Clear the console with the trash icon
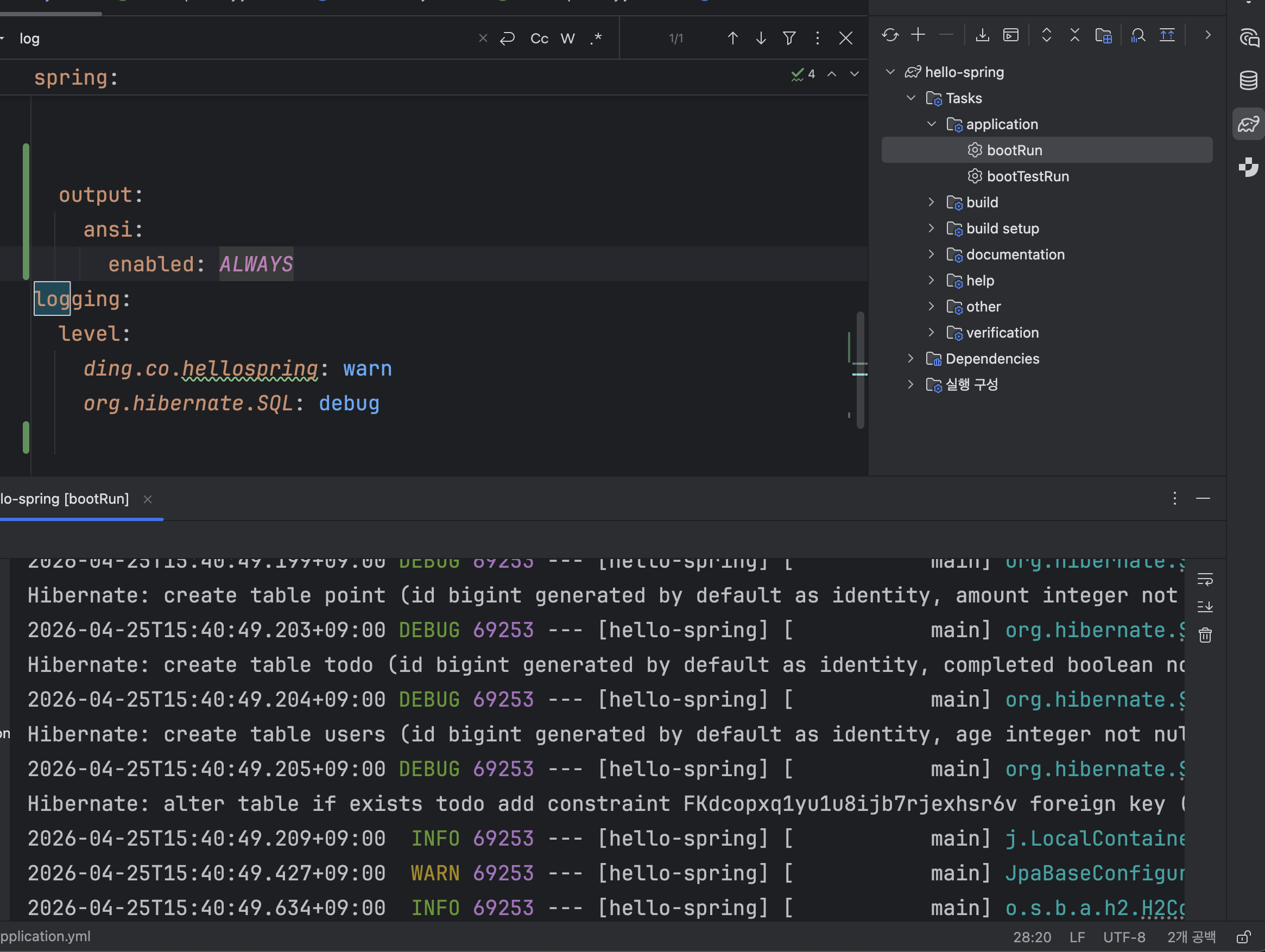This screenshot has height=952, width=1265. (1205, 634)
